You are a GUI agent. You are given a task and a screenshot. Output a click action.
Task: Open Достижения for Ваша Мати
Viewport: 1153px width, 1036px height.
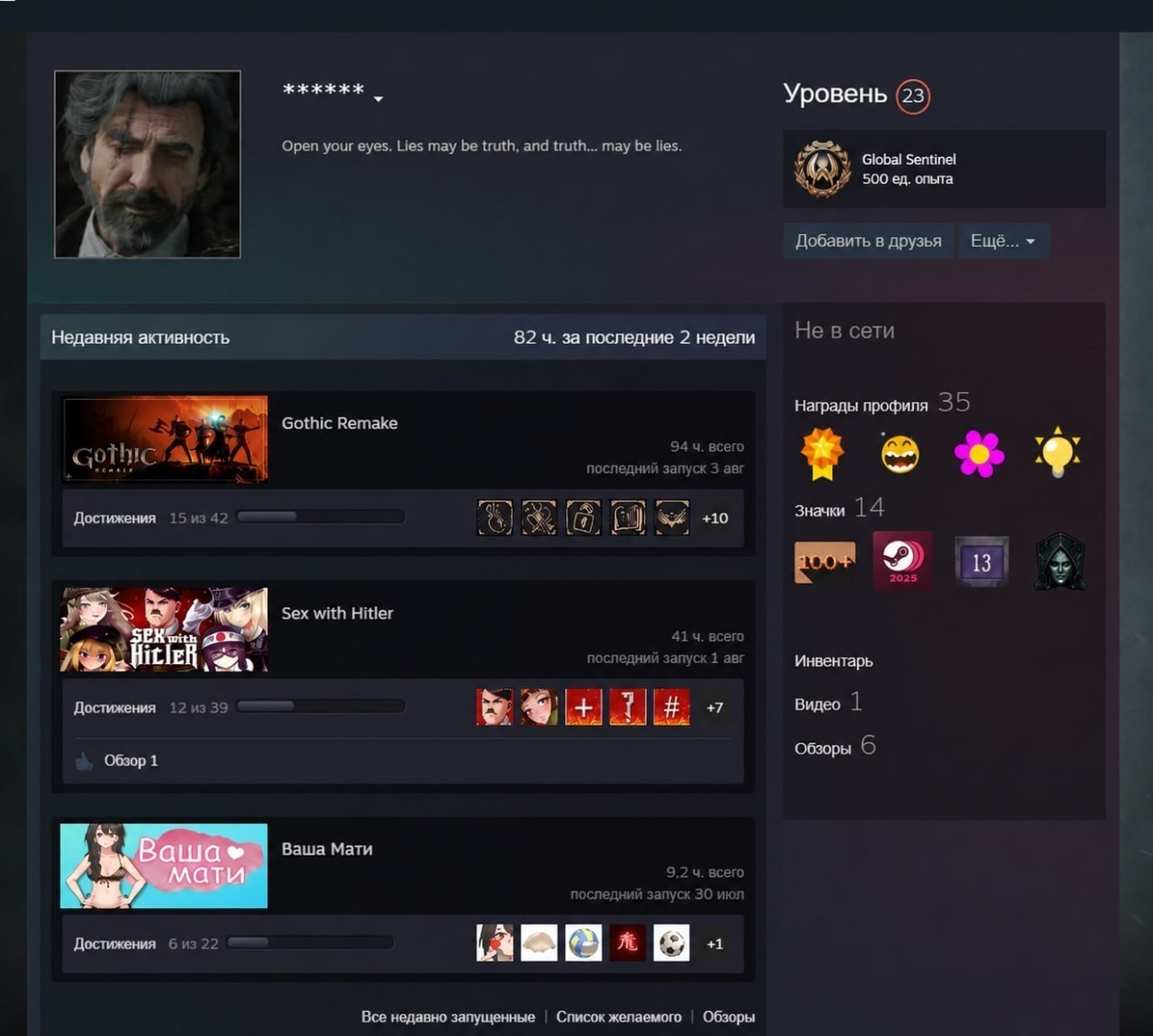click(x=114, y=943)
